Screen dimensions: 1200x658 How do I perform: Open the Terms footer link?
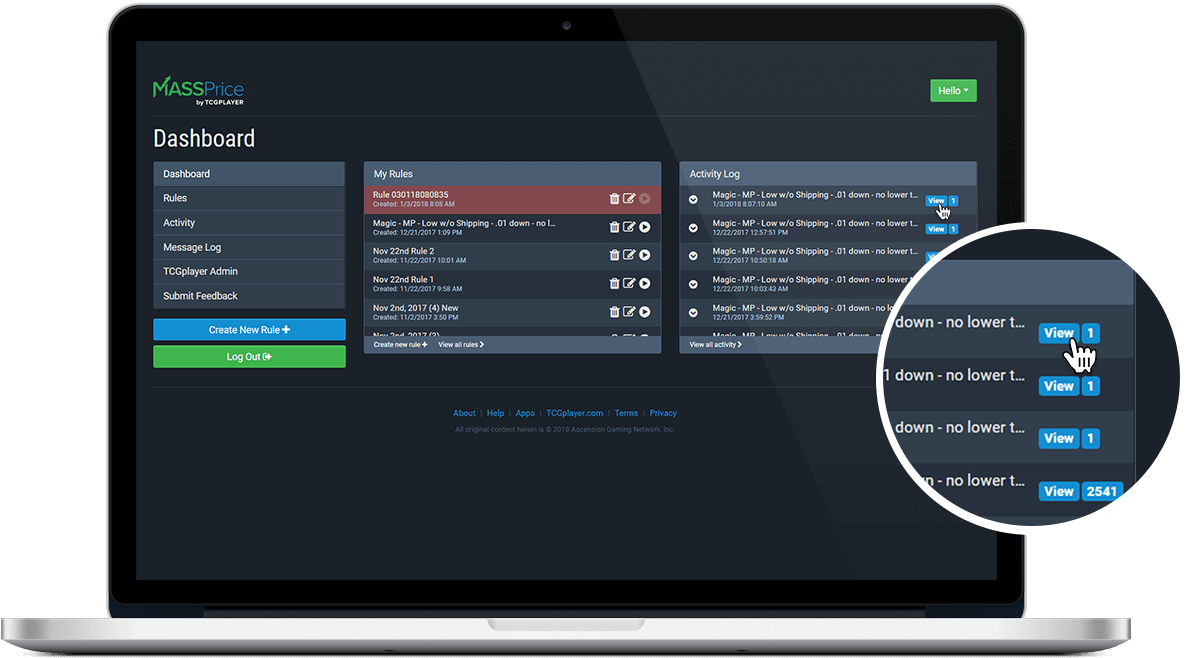click(x=626, y=413)
